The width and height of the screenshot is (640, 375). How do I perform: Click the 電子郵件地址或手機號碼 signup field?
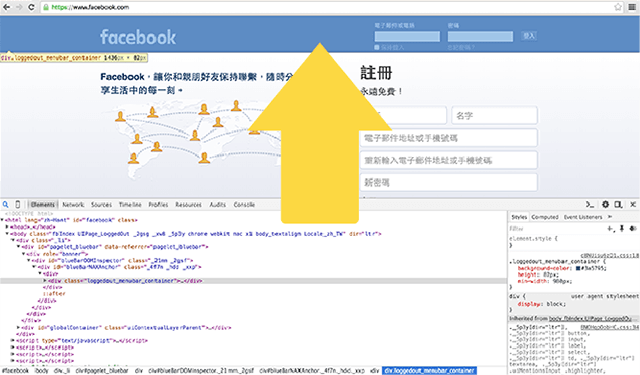pos(449,138)
